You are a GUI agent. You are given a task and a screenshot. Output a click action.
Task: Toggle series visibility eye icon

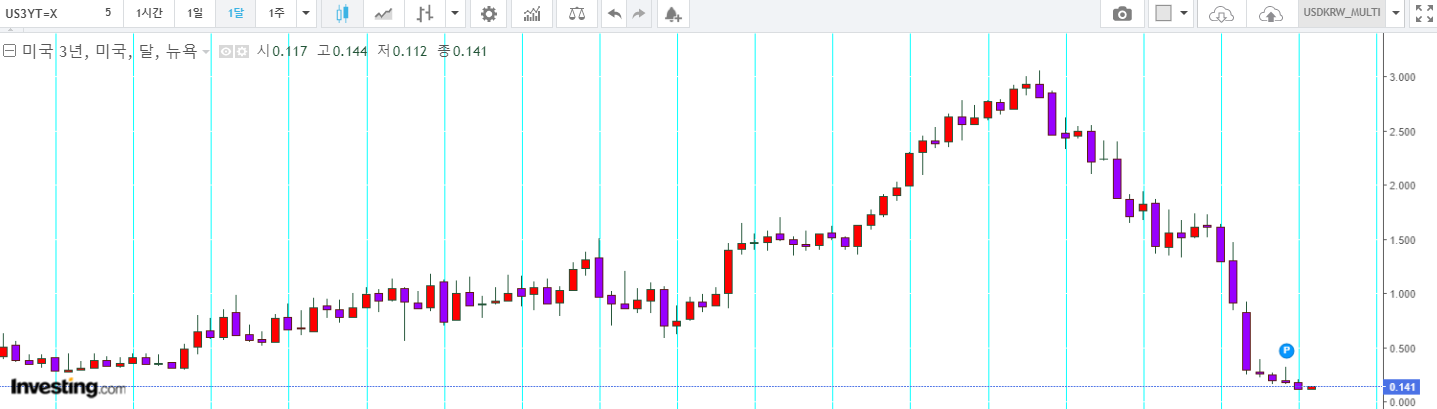coord(226,51)
